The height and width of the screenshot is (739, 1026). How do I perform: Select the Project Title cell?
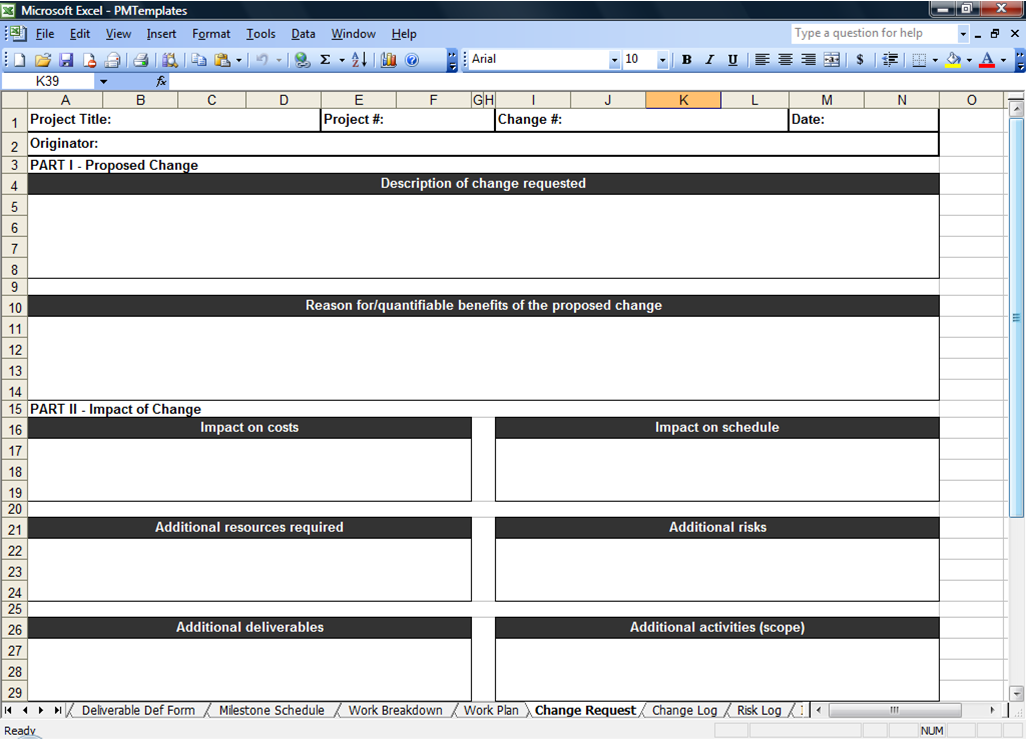(x=174, y=120)
